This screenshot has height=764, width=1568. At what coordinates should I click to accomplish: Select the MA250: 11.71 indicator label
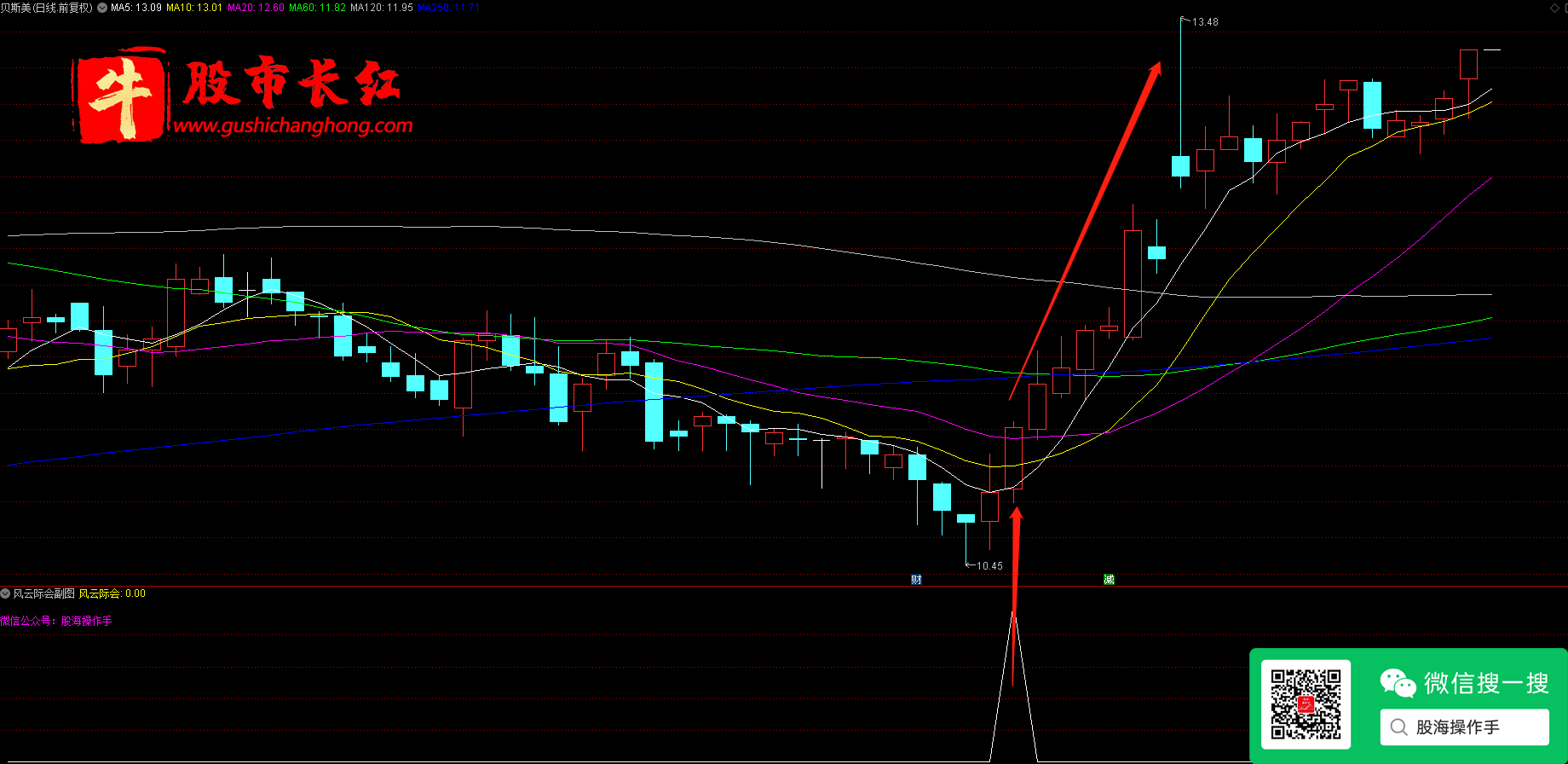point(448,8)
